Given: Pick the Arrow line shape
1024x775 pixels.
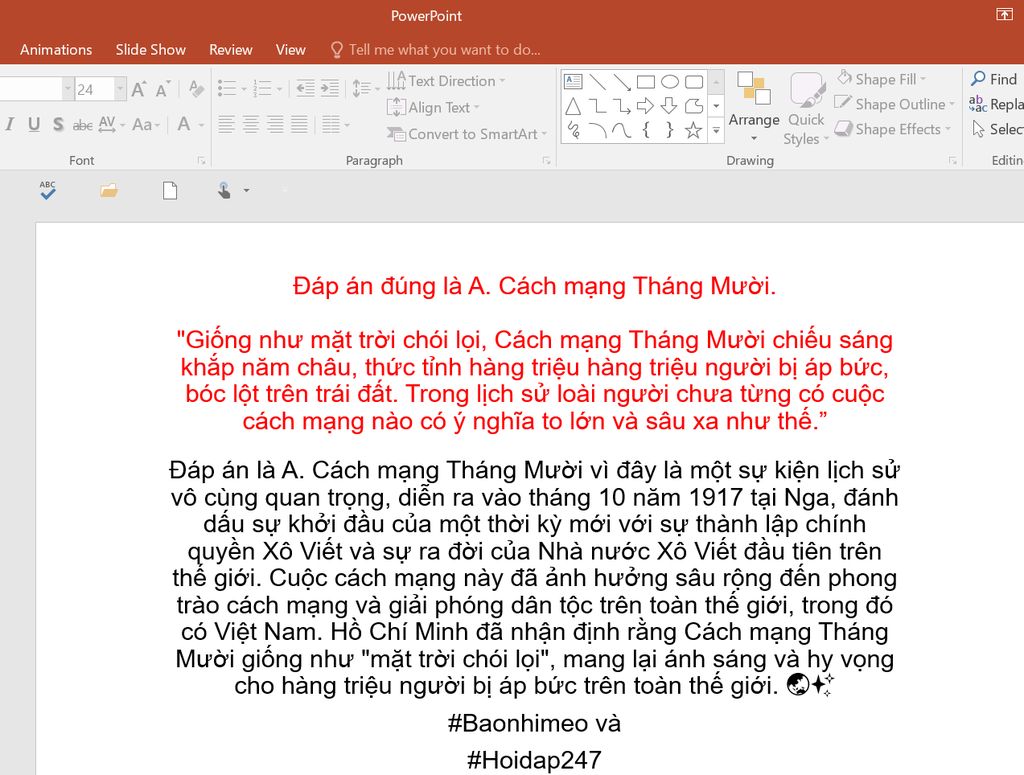Looking at the screenshot, I should coord(622,82).
